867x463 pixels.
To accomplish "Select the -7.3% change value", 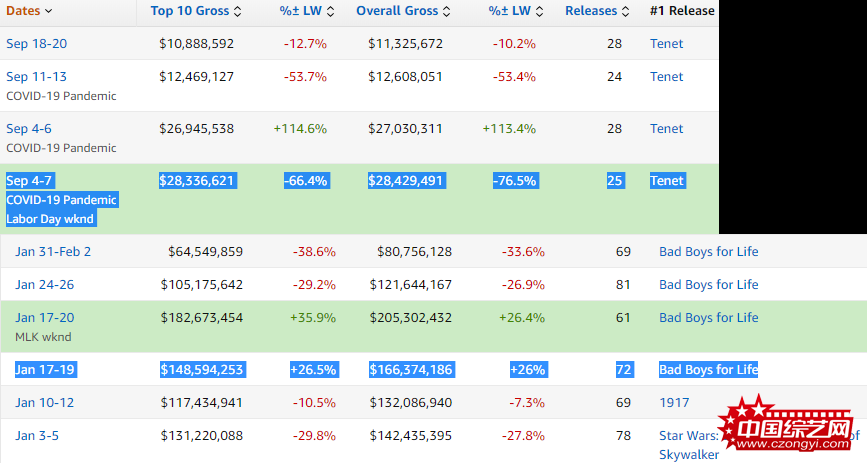I will point(526,403).
